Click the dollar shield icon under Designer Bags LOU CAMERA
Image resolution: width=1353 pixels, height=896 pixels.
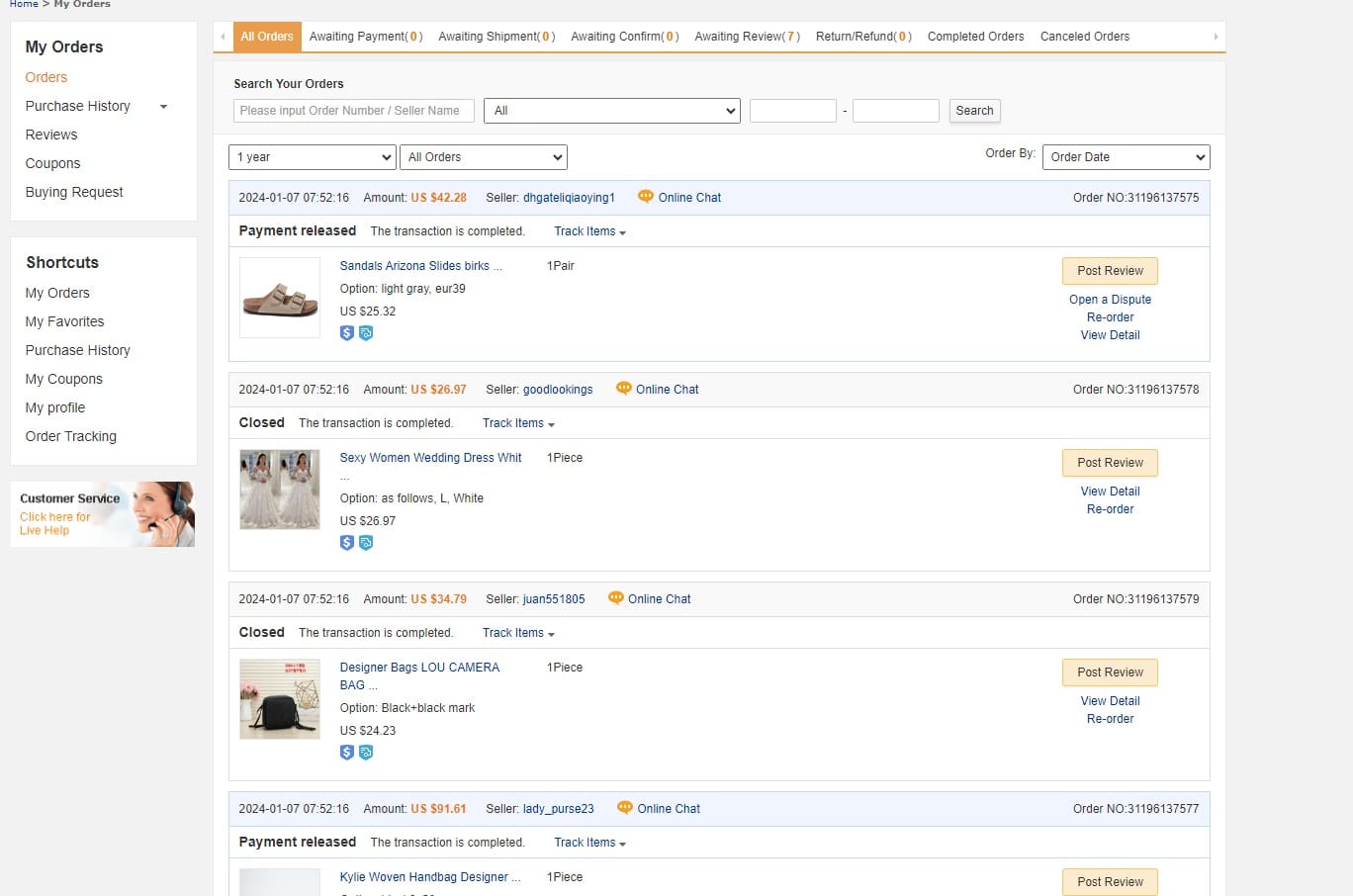tap(347, 753)
